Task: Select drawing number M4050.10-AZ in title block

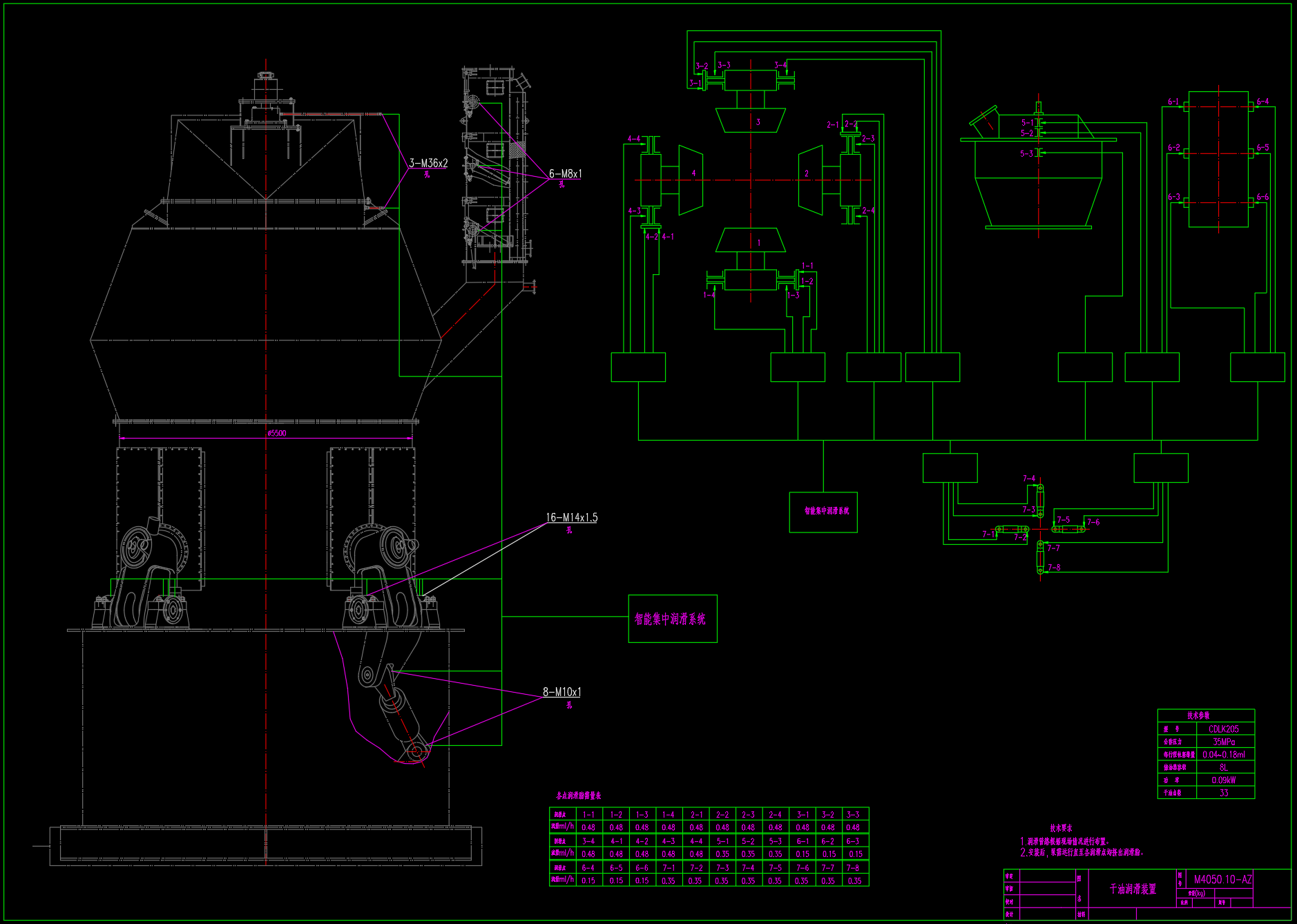Action: (1222, 880)
